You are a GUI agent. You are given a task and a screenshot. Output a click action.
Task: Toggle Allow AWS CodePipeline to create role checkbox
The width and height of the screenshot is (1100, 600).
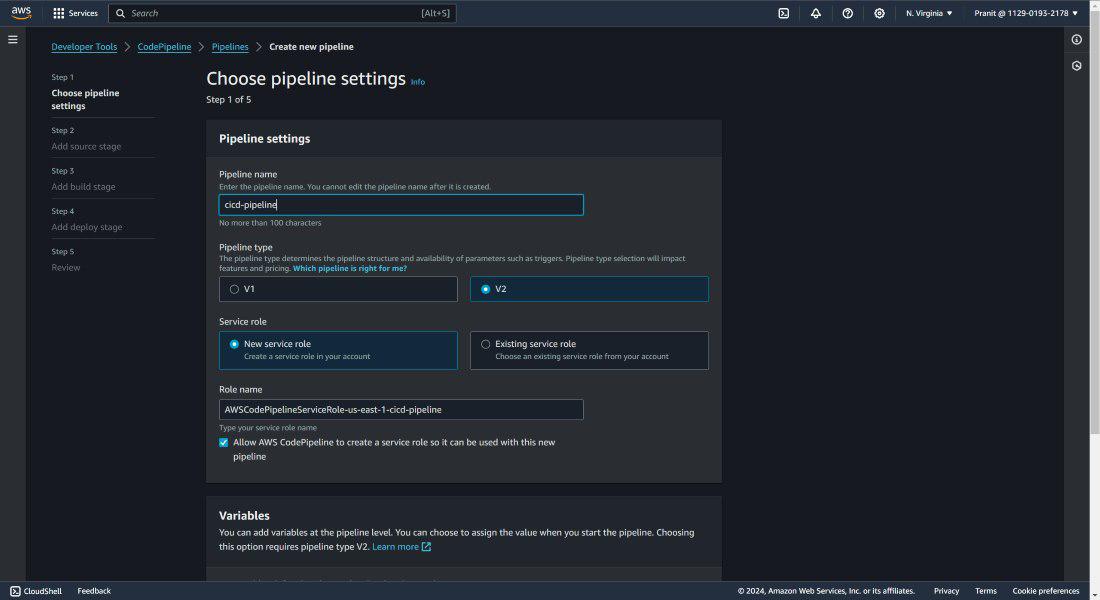[x=224, y=443]
